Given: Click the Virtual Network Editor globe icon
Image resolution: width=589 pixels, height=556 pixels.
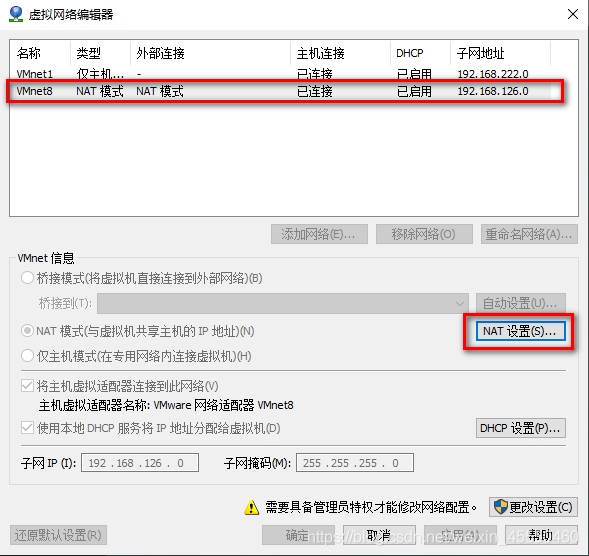Looking at the screenshot, I should (16, 14).
